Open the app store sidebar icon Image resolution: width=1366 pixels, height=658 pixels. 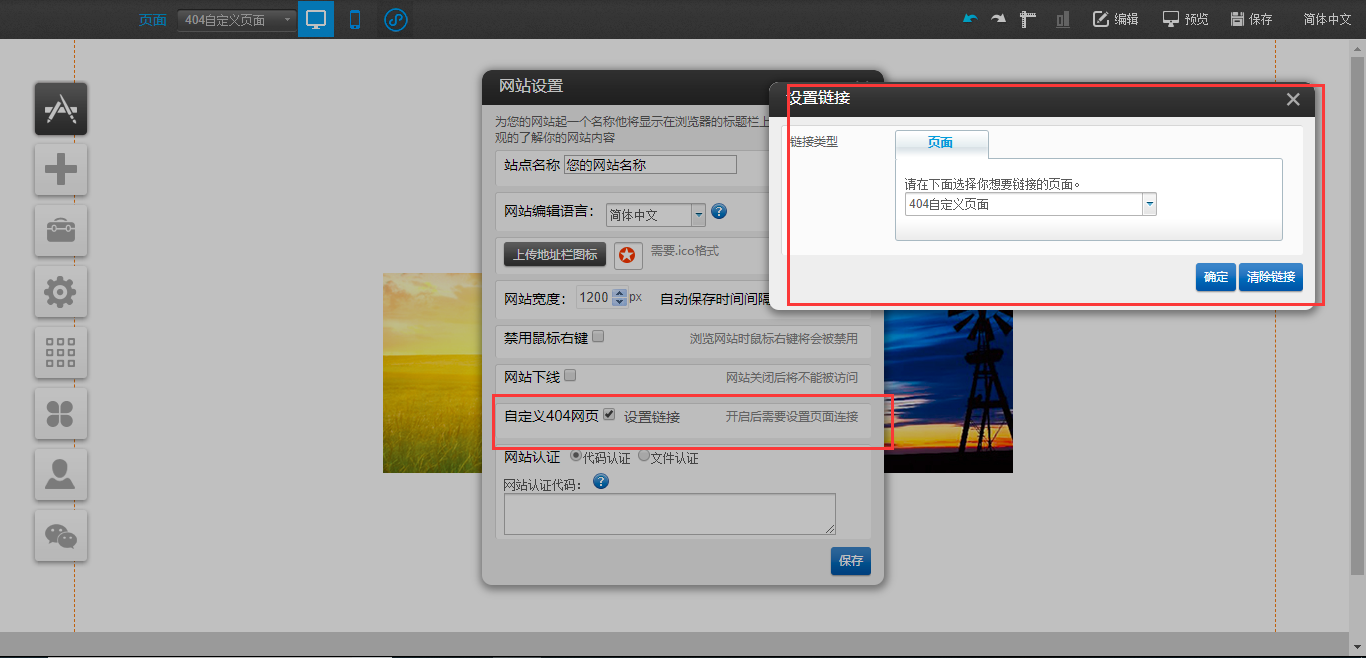(61, 109)
